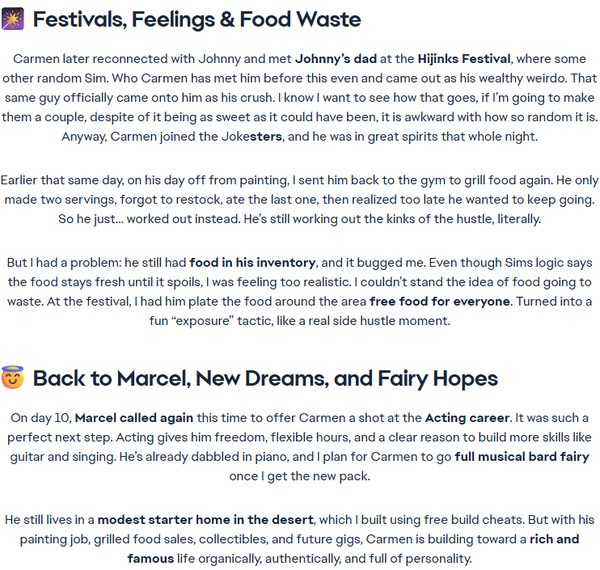Click the bold text 'Johnny's dad'
The width and height of the screenshot is (600, 570).
coord(336,59)
